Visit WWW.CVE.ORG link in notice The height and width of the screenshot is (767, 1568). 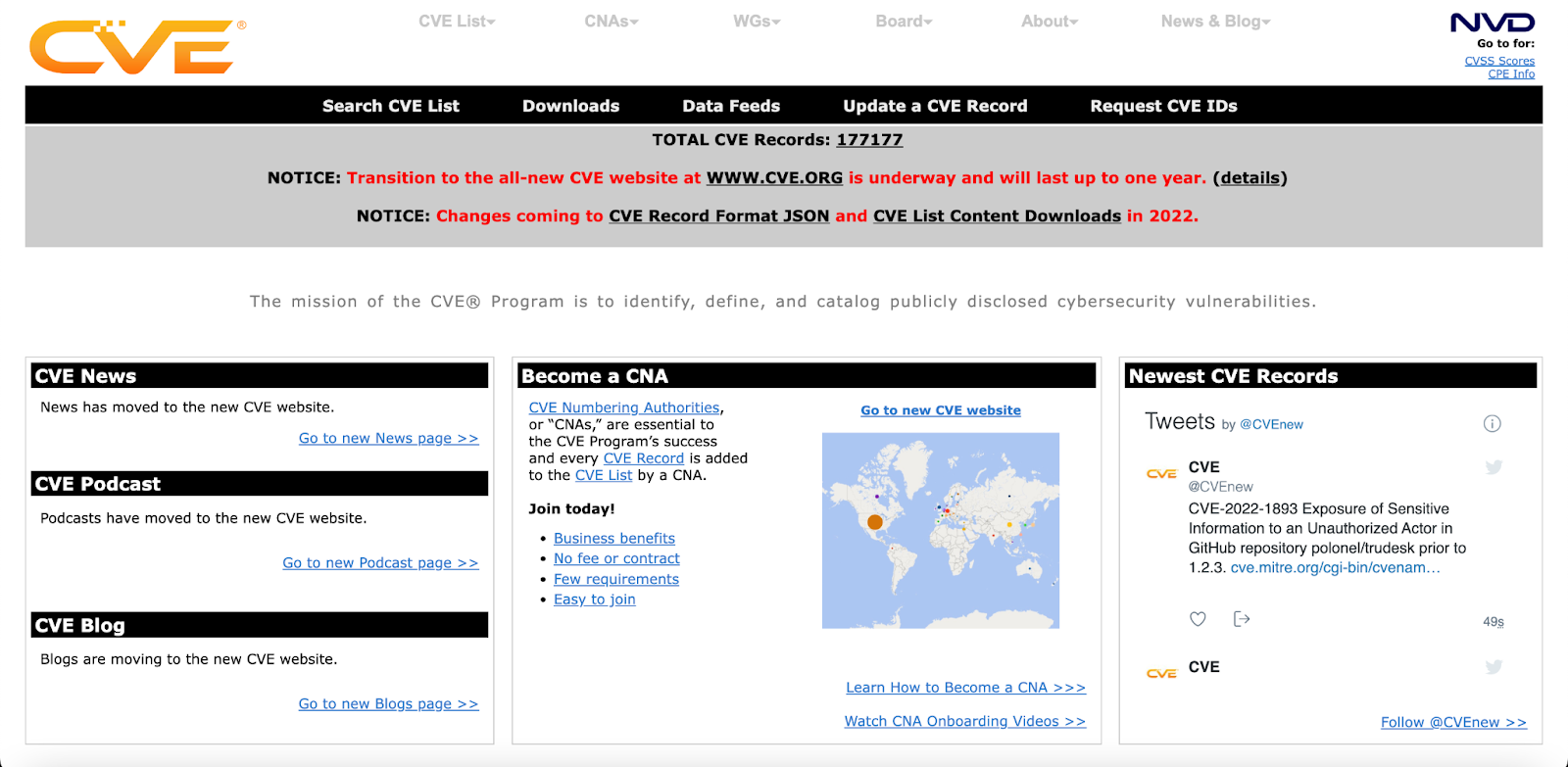(774, 178)
